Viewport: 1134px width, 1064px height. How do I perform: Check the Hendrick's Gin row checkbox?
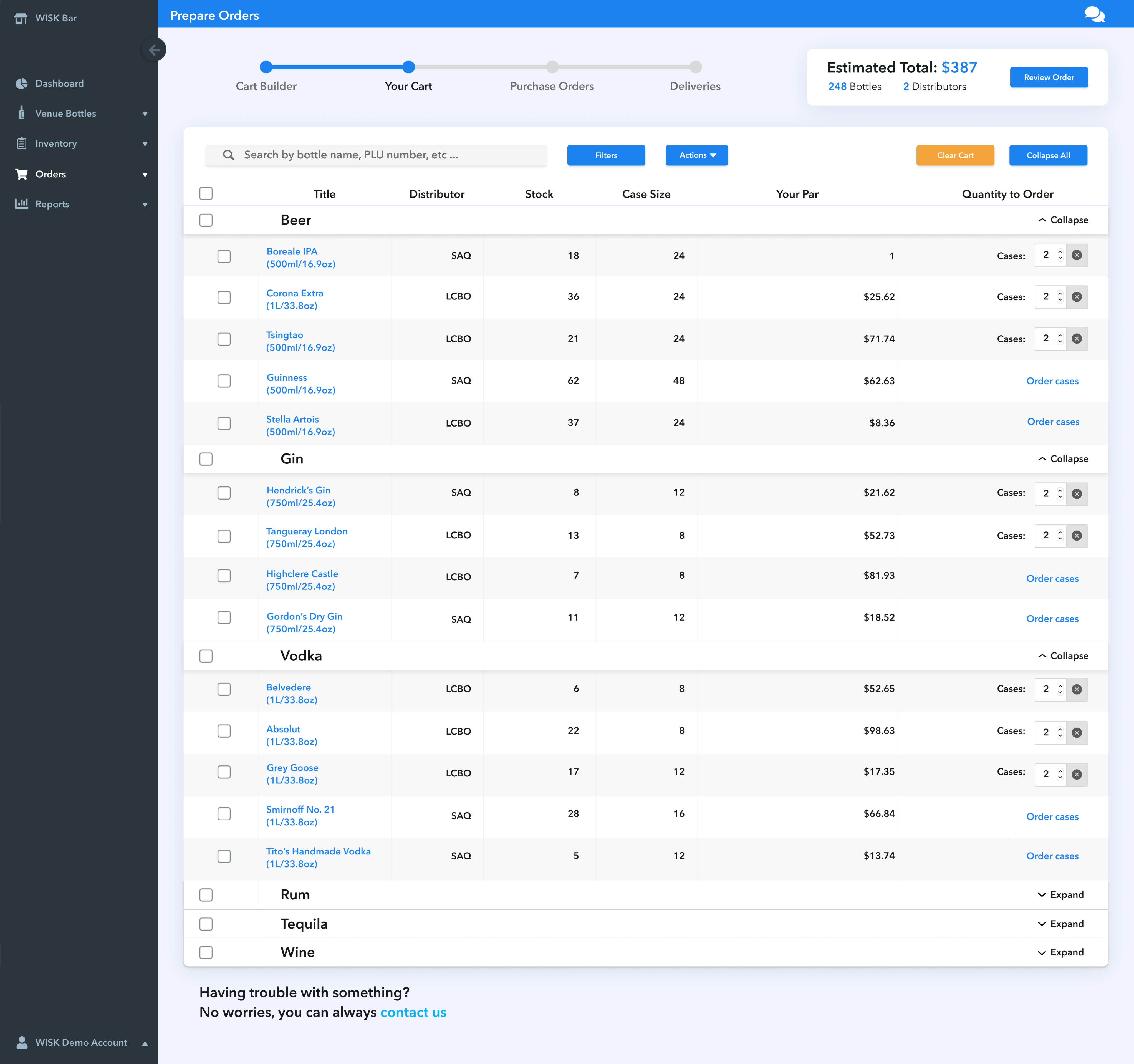[x=224, y=493]
